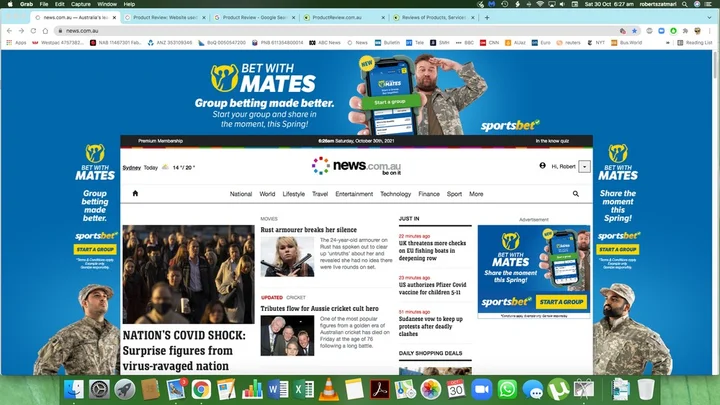Show more bookmarks with the overflow chevron
This screenshot has width=720, height=405.
[x=667, y=43]
